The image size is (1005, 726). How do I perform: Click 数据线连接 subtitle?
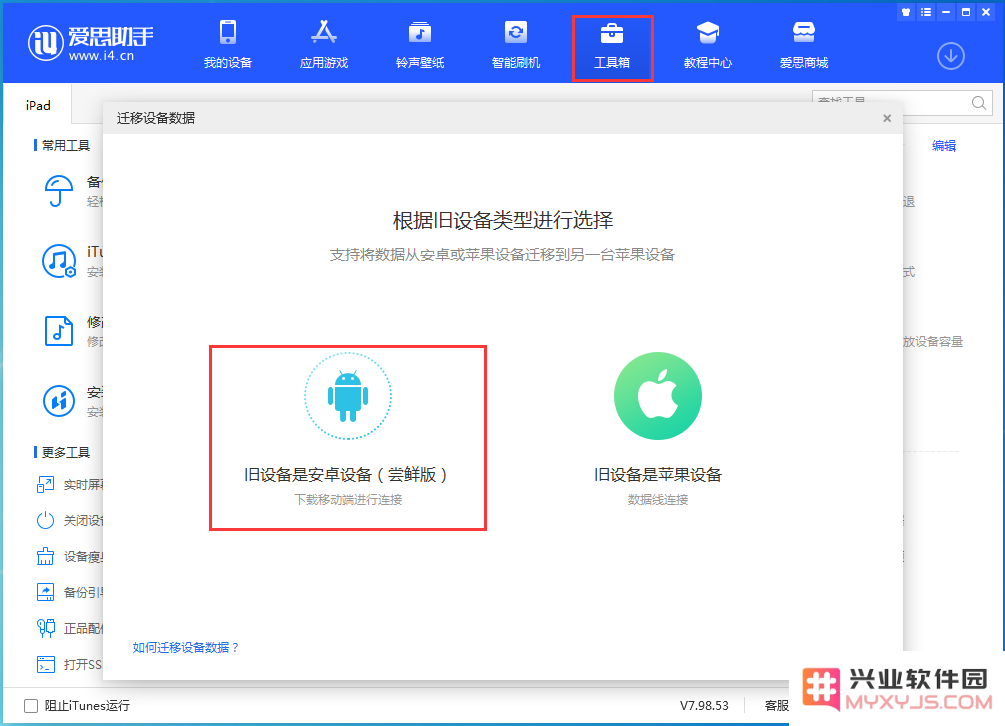tap(658, 500)
